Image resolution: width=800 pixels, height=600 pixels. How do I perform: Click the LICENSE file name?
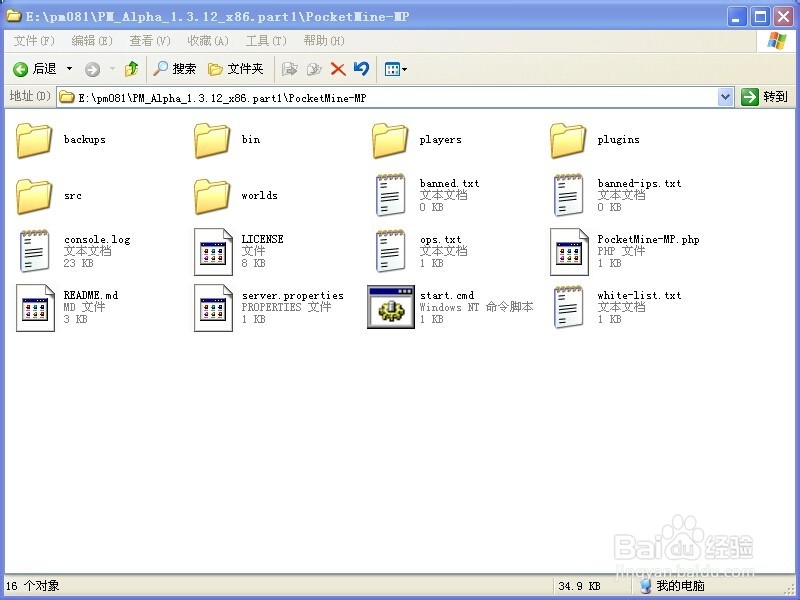pyautogui.click(x=262, y=239)
